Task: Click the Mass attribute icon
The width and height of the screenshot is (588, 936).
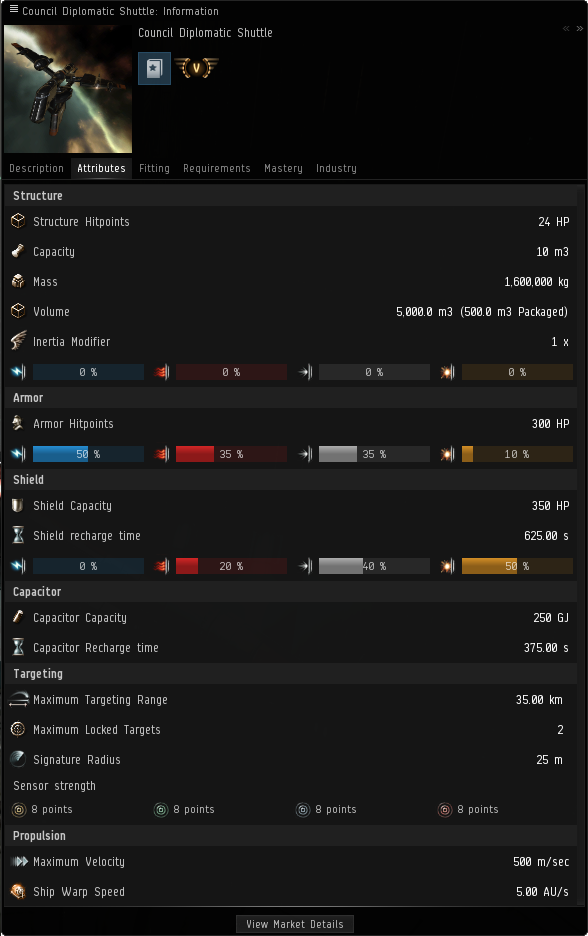Action: point(19,281)
